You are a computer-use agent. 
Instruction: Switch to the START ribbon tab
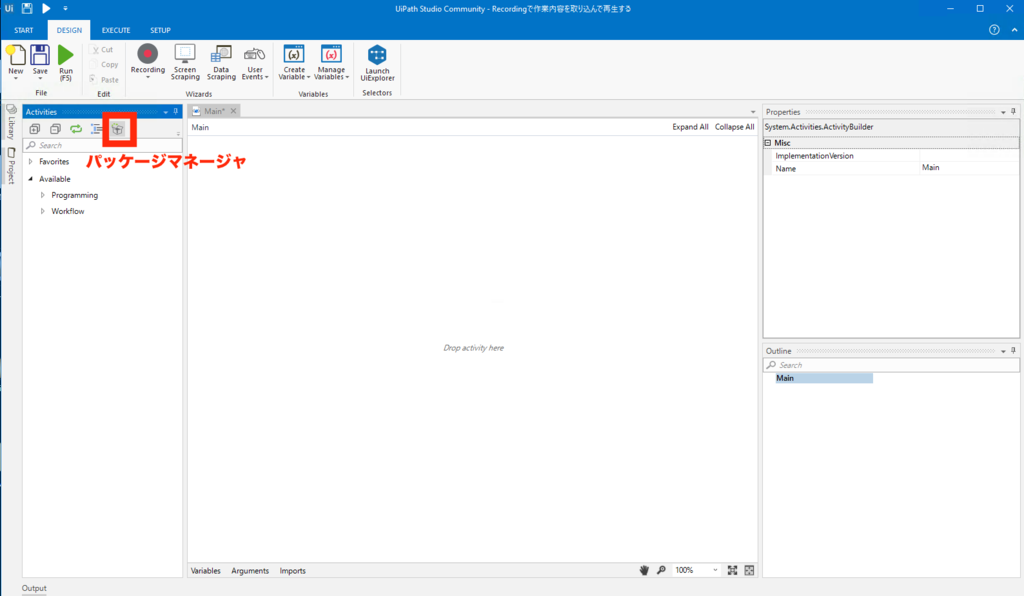[24, 30]
